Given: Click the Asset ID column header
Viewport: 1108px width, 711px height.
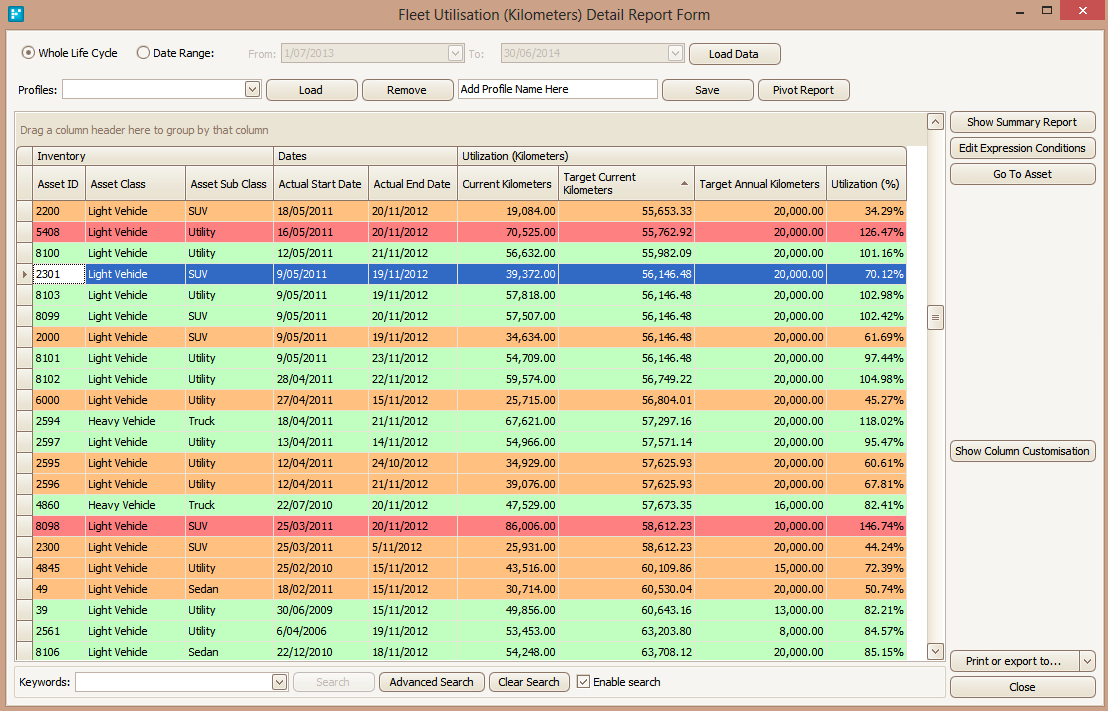Looking at the screenshot, I should 59,184.
